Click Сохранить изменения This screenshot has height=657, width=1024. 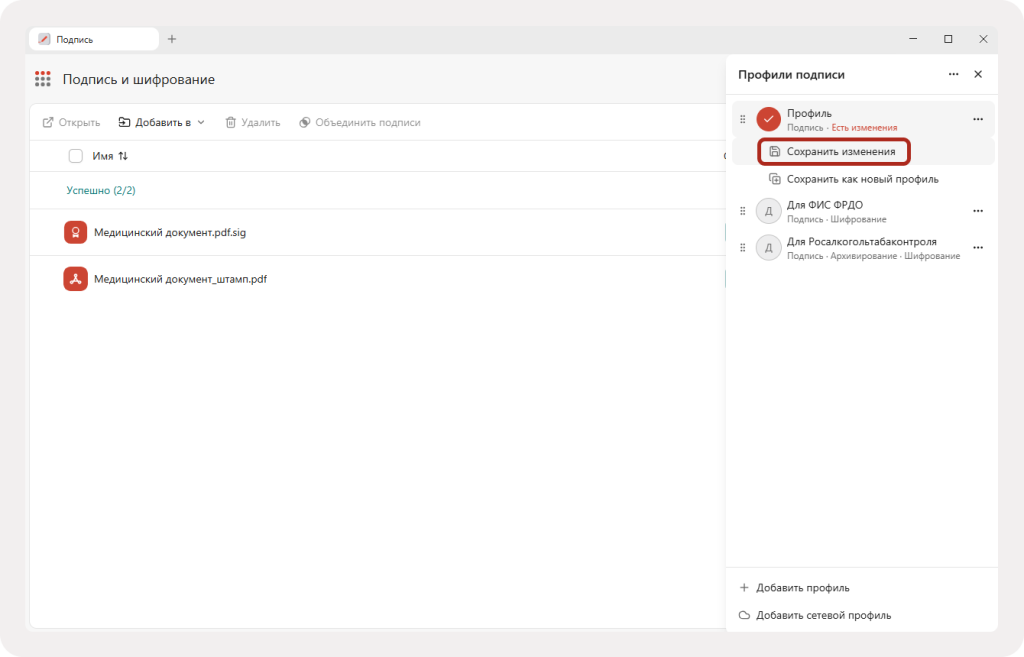pos(834,152)
